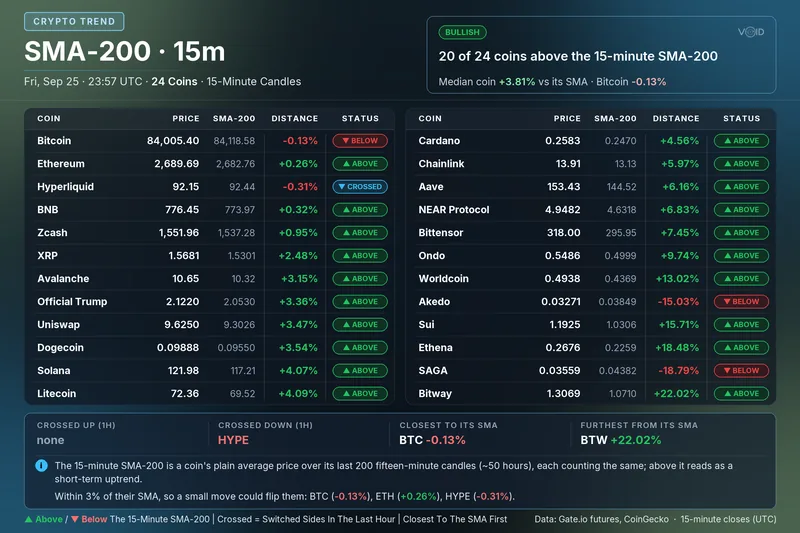Click Cardano's ABOVE status badge
Viewport: 800px width, 533px height.
[741, 141]
